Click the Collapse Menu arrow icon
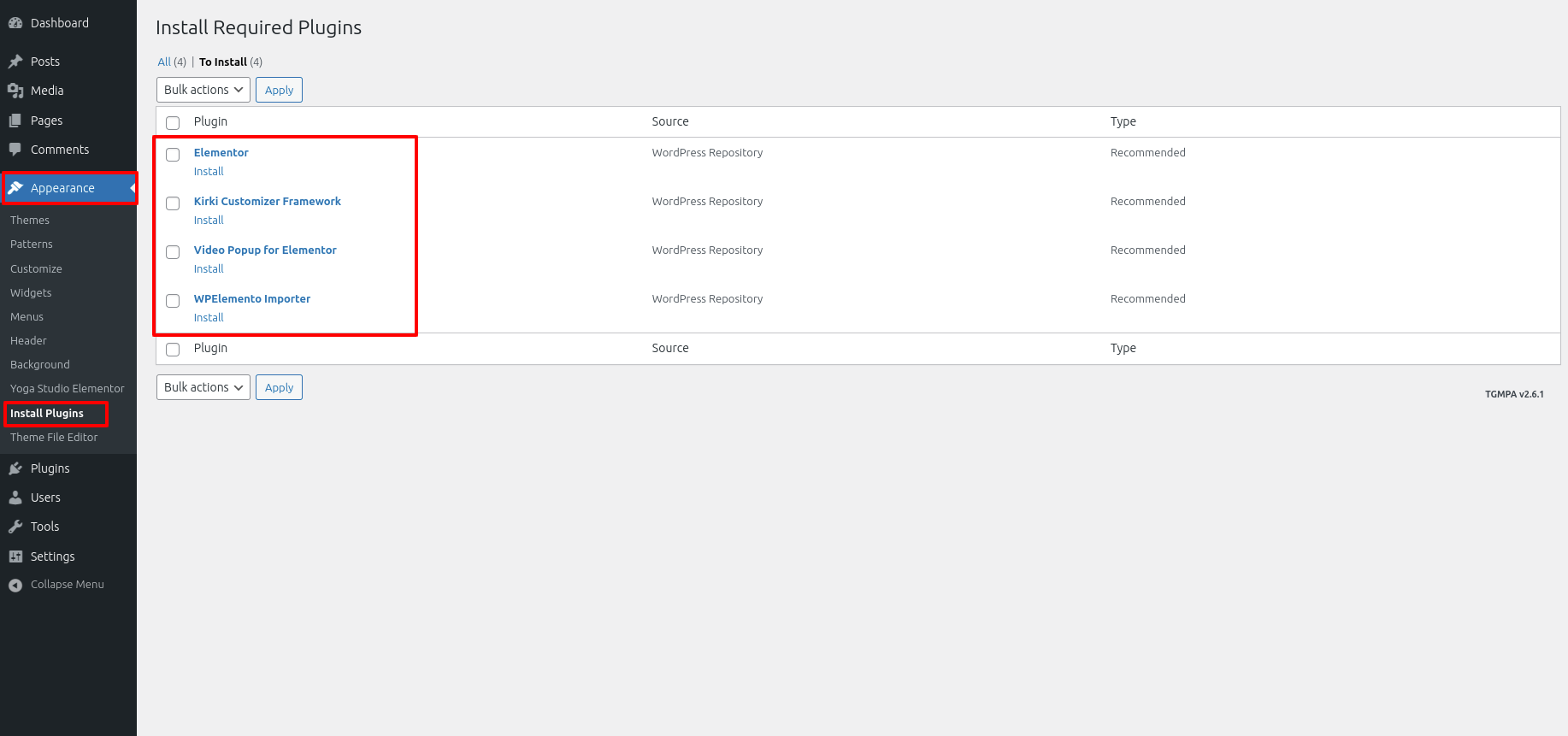The height and width of the screenshot is (736, 1568). [15, 585]
